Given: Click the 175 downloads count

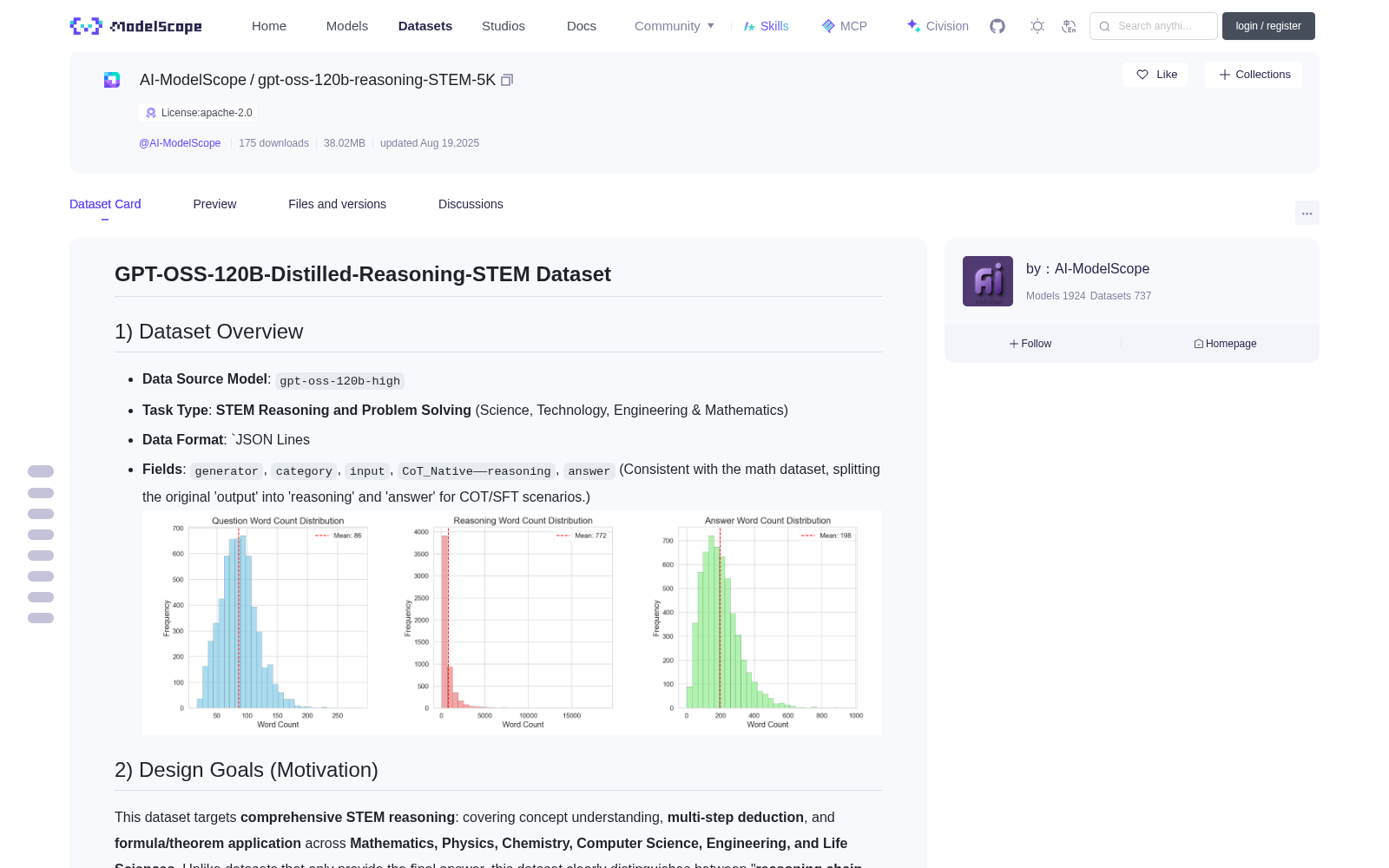Looking at the screenshot, I should (x=273, y=143).
